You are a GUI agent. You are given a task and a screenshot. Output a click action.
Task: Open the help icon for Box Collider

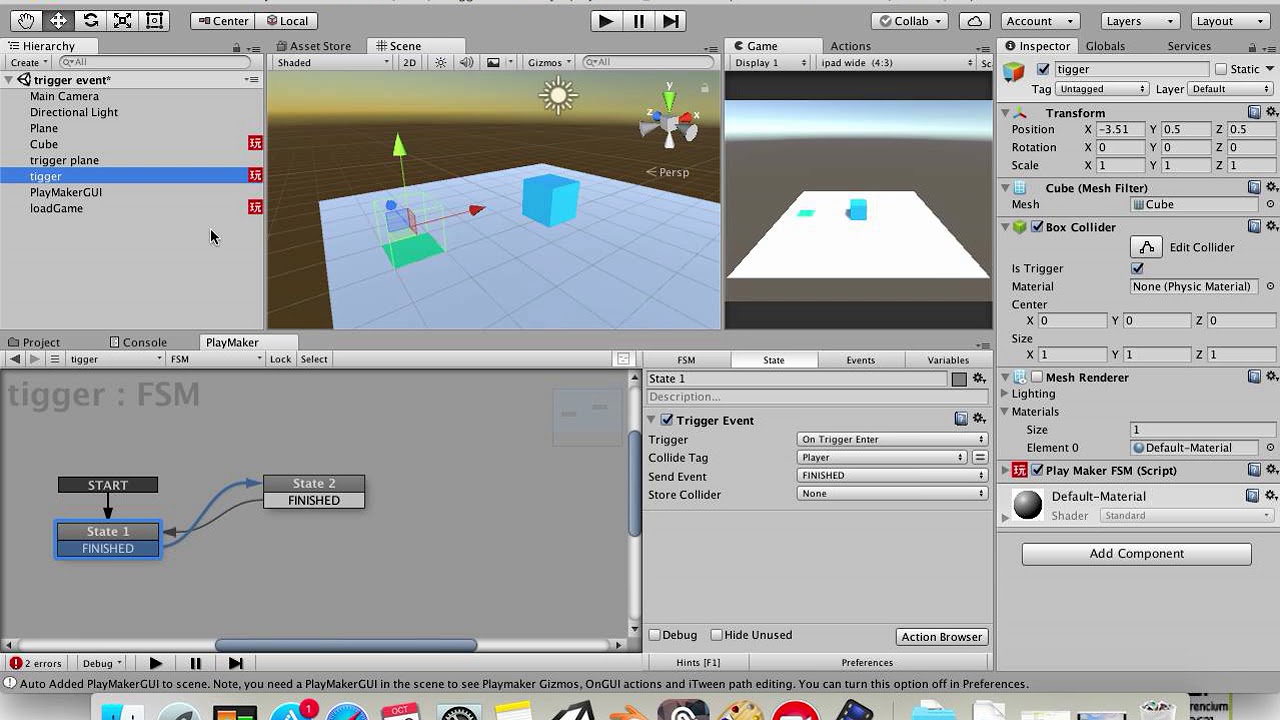pos(1254,227)
